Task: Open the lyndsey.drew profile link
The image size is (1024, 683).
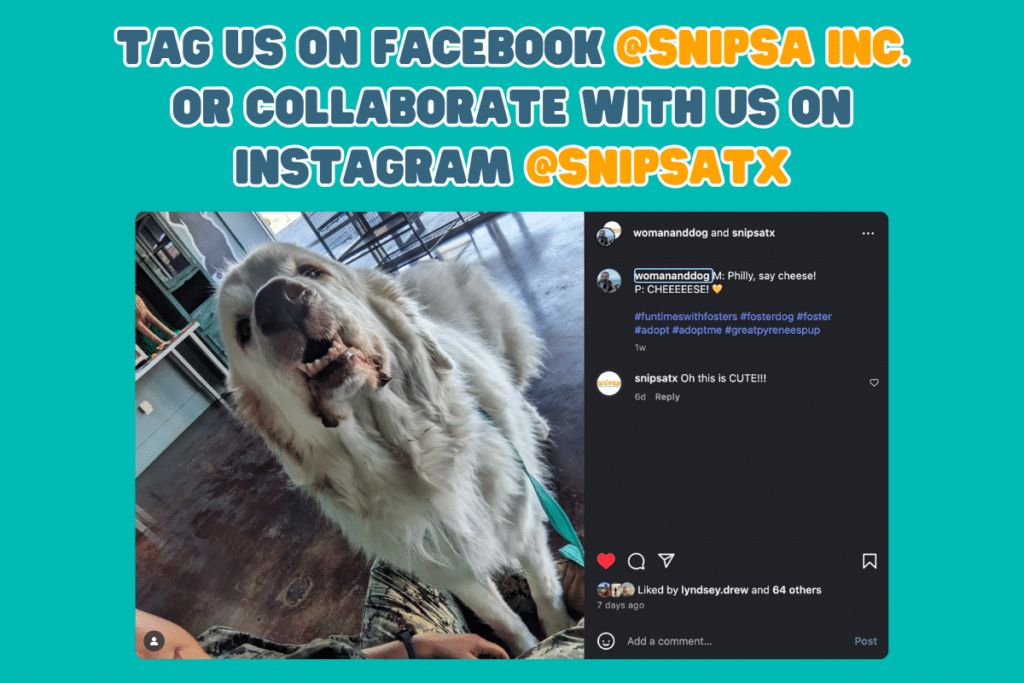Action: click(x=714, y=590)
